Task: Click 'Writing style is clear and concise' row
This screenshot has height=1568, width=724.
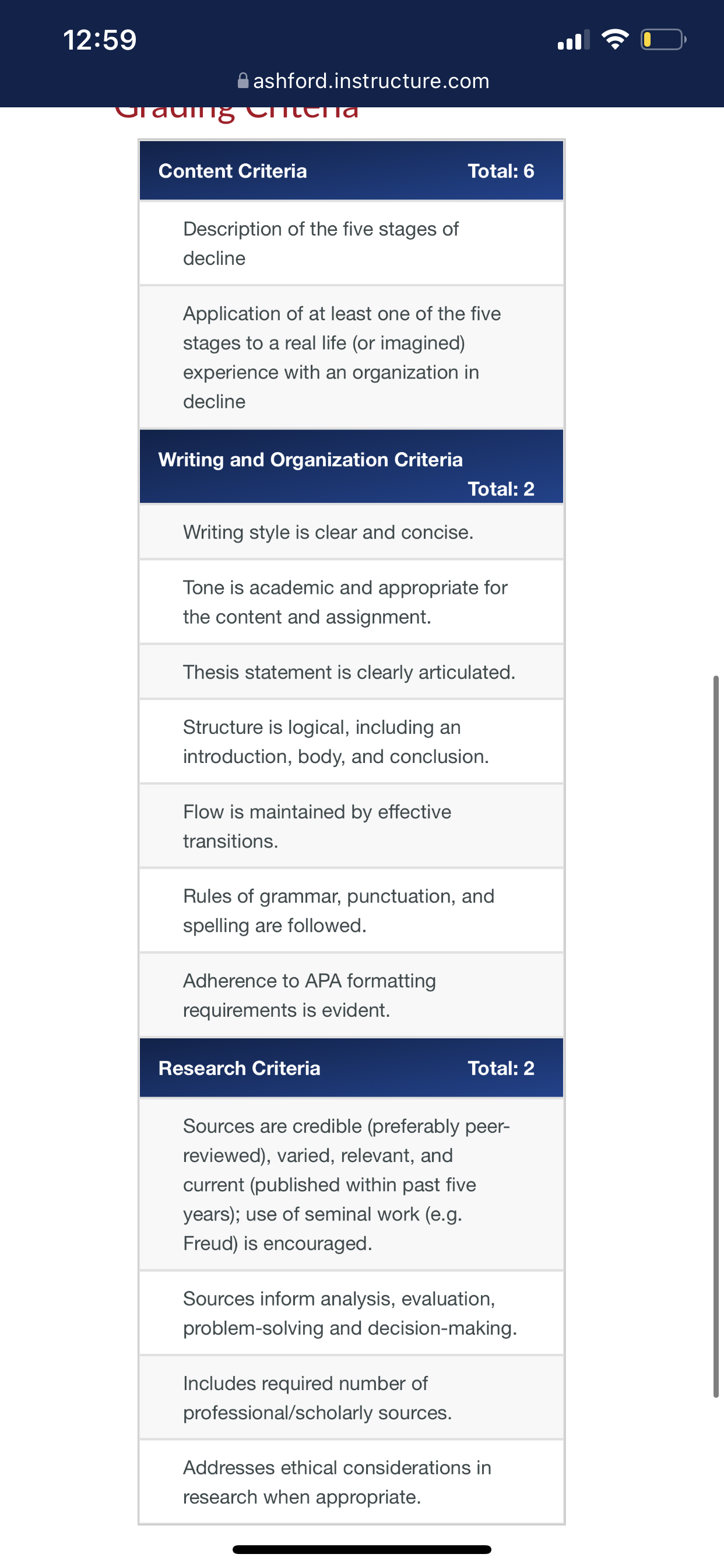Action: [352, 531]
